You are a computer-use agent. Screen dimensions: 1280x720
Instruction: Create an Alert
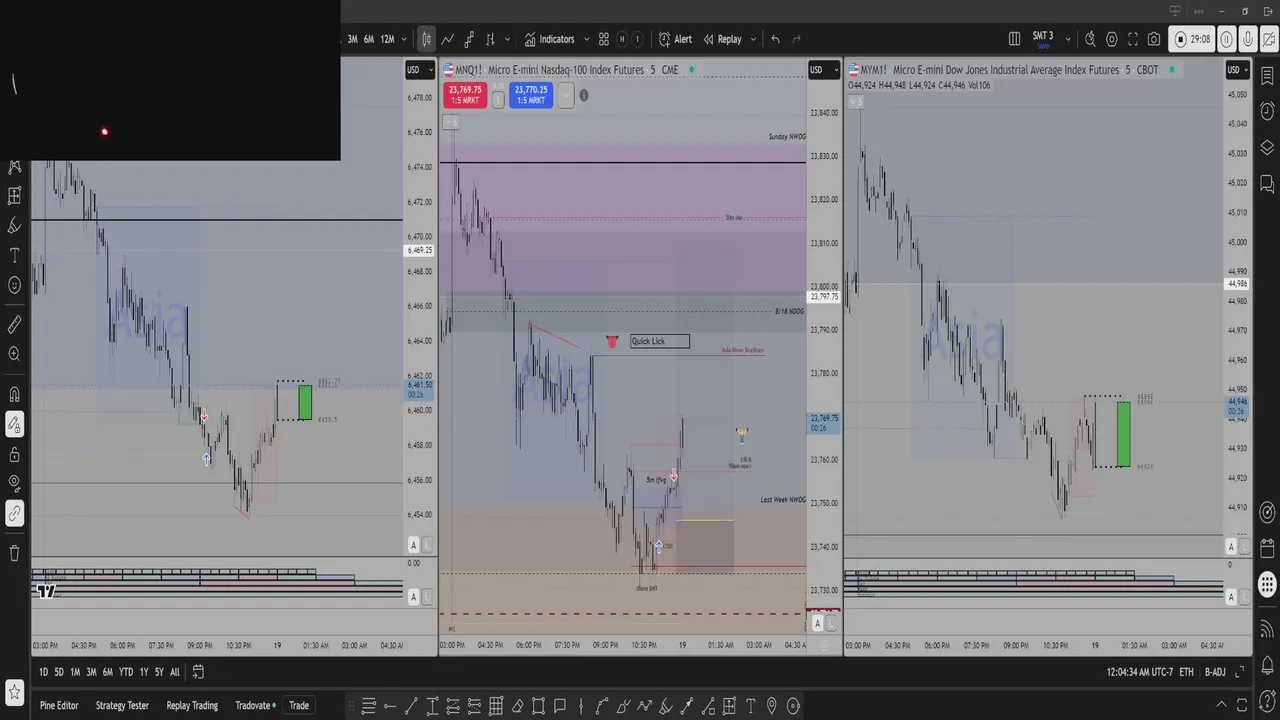coord(675,39)
